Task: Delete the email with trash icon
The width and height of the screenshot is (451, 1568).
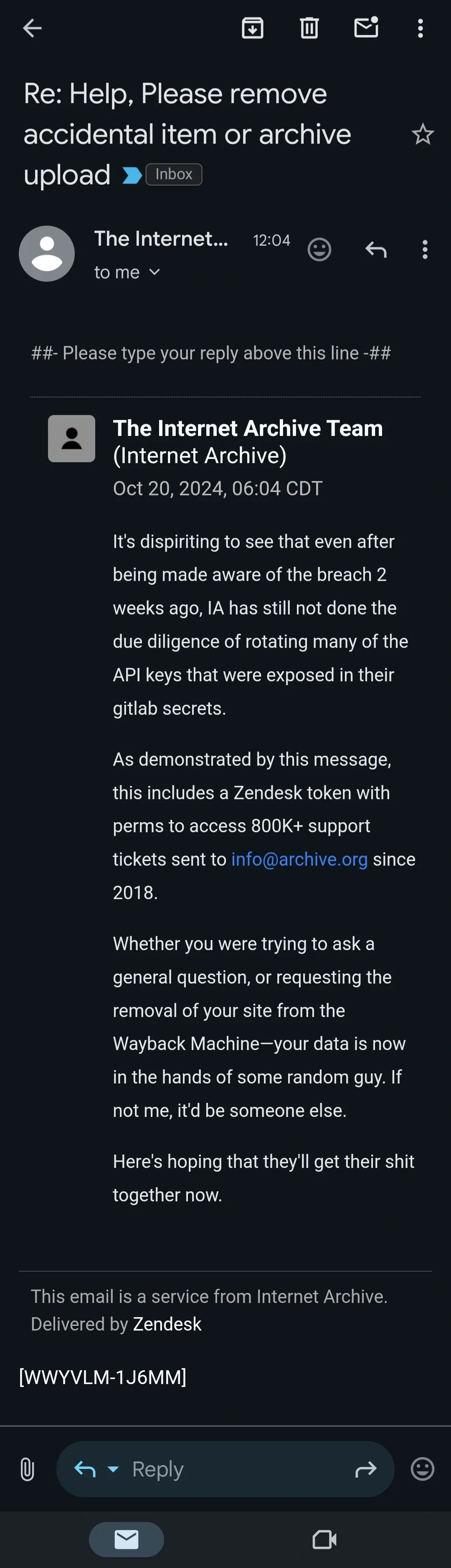Action: pos(309,28)
